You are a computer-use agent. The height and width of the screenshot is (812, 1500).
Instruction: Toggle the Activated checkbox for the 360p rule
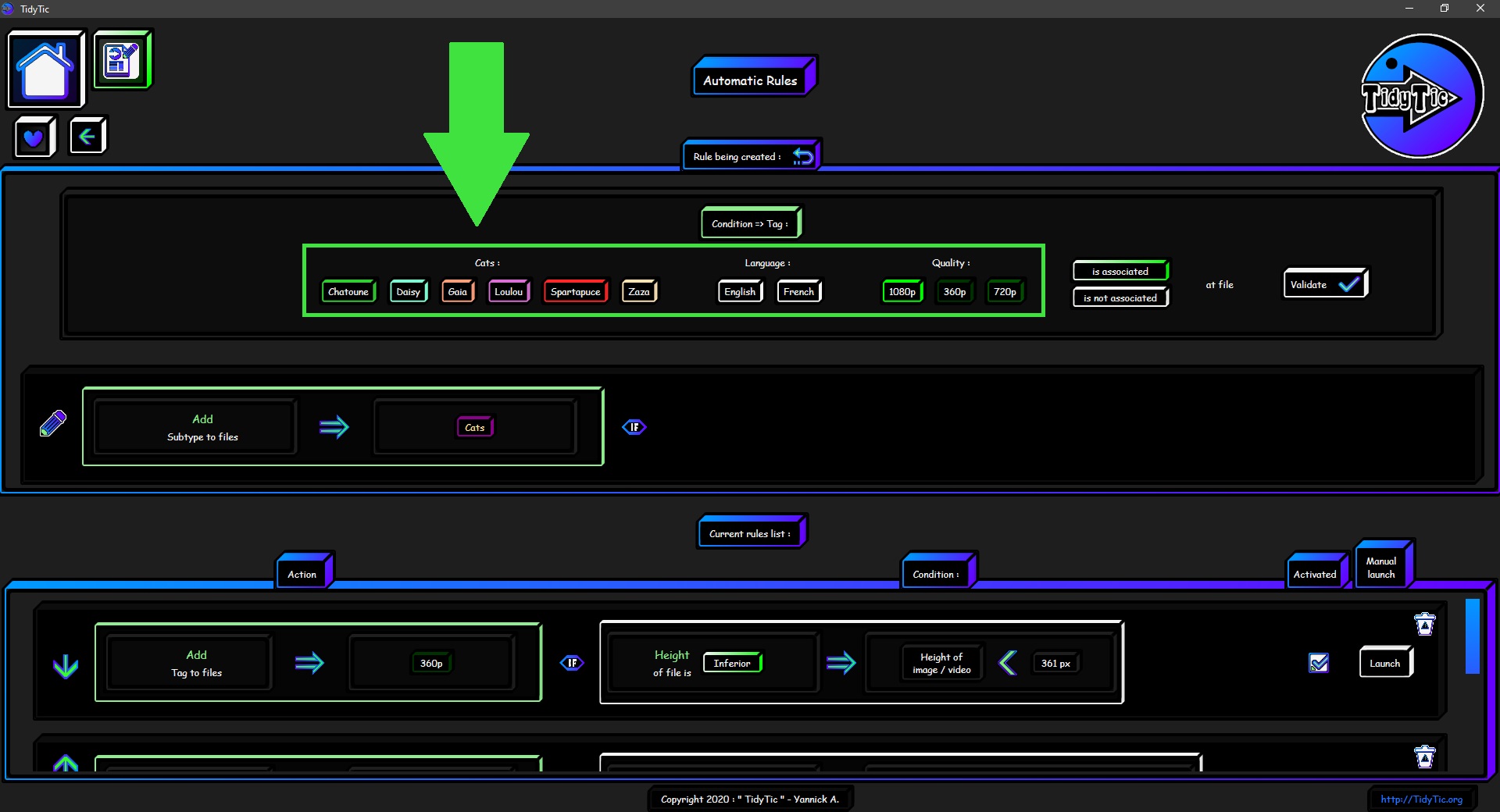click(x=1318, y=663)
